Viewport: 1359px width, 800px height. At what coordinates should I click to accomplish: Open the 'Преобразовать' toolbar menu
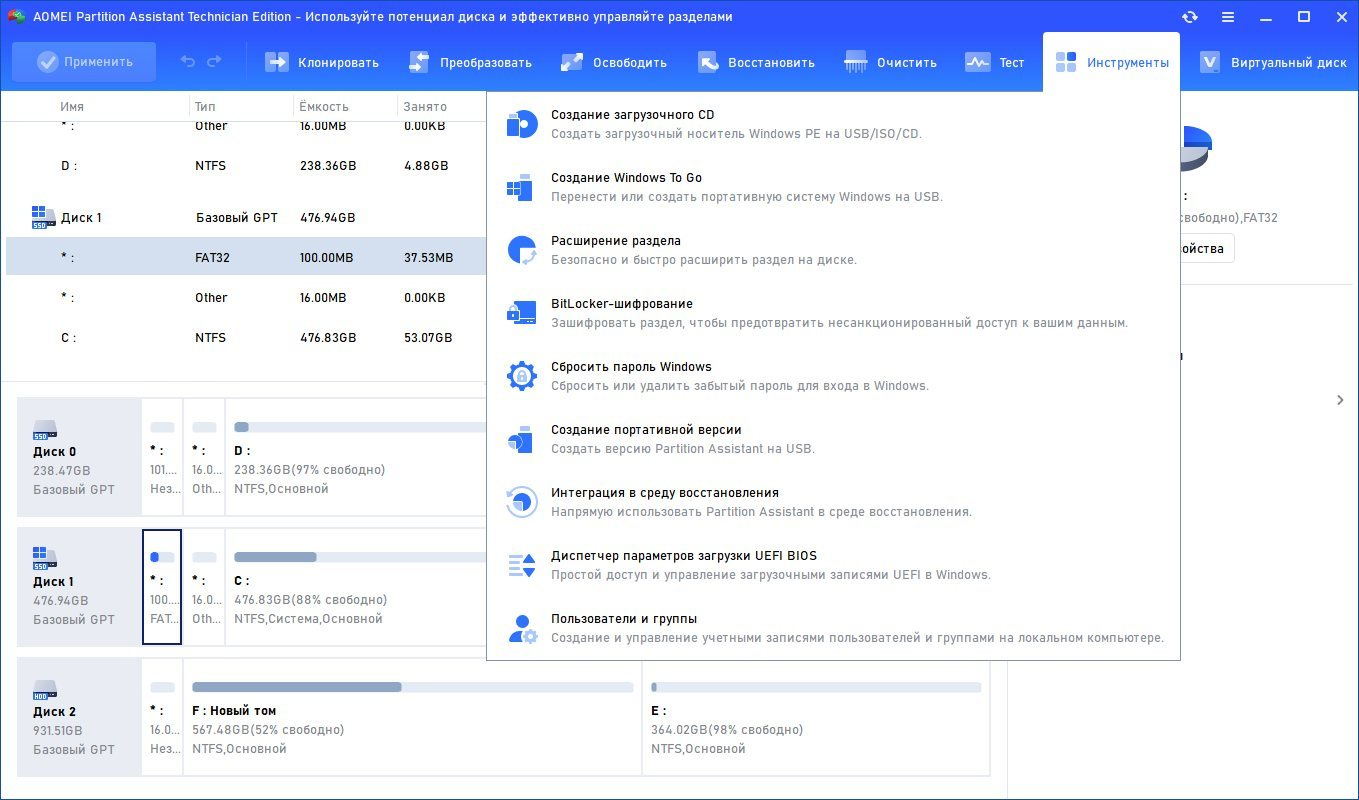(x=470, y=62)
